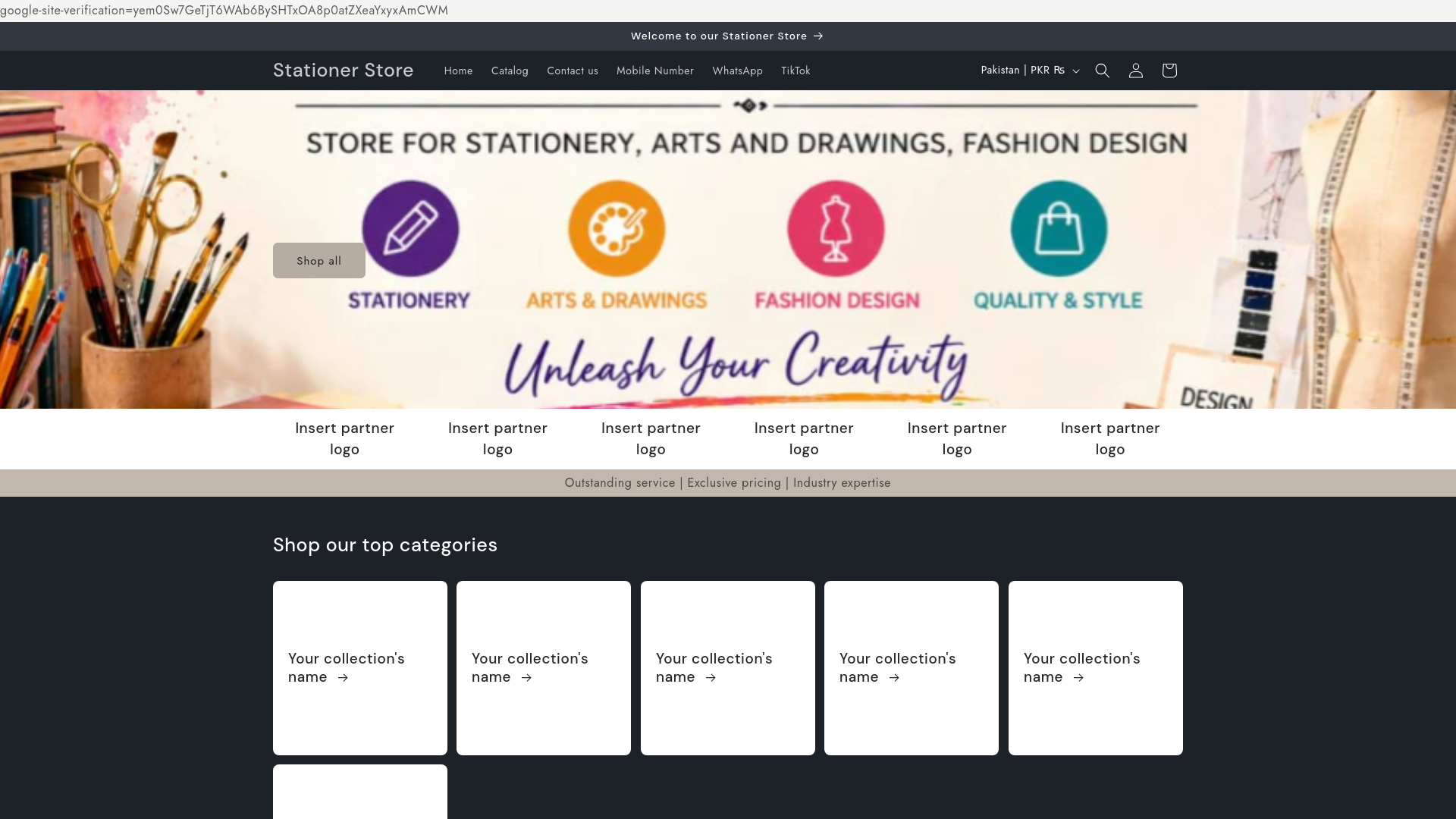Open the Mobile Number menu item
1456x819 pixels.
[x=655, y=71]
